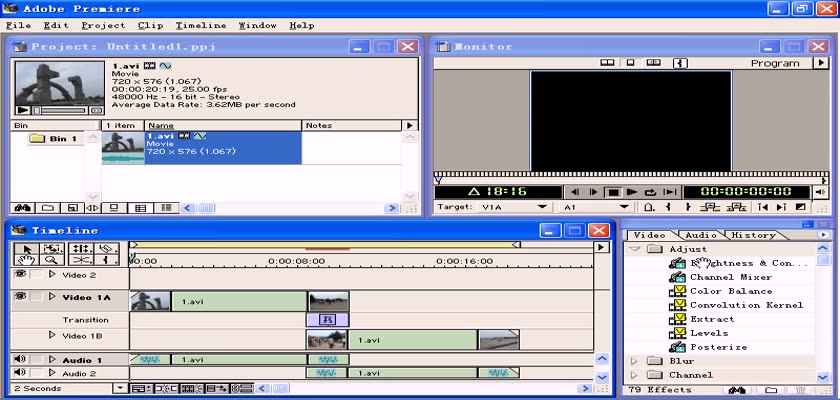Click the Create Item icon in Project window
The height and width of the screenshot is (400, 840).
coord(72,208)
